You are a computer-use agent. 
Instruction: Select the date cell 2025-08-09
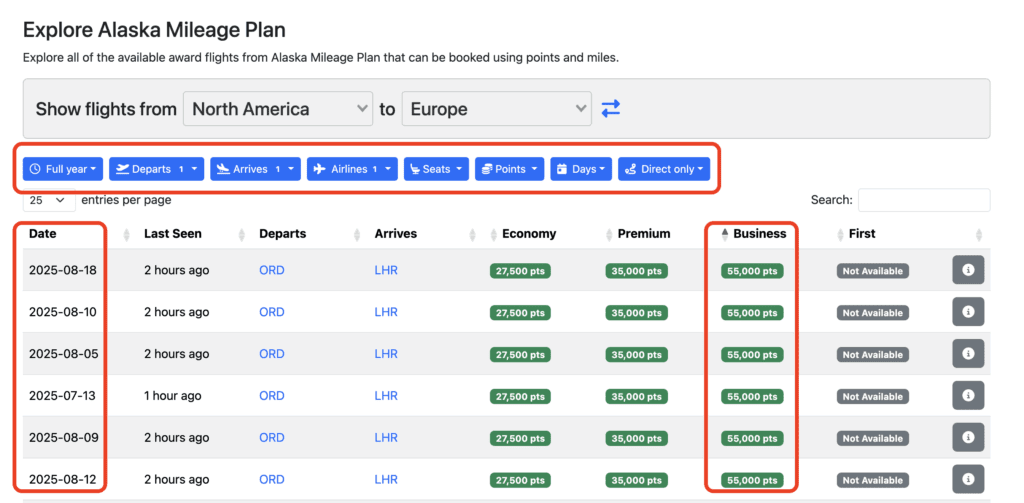tap(63, 437)
